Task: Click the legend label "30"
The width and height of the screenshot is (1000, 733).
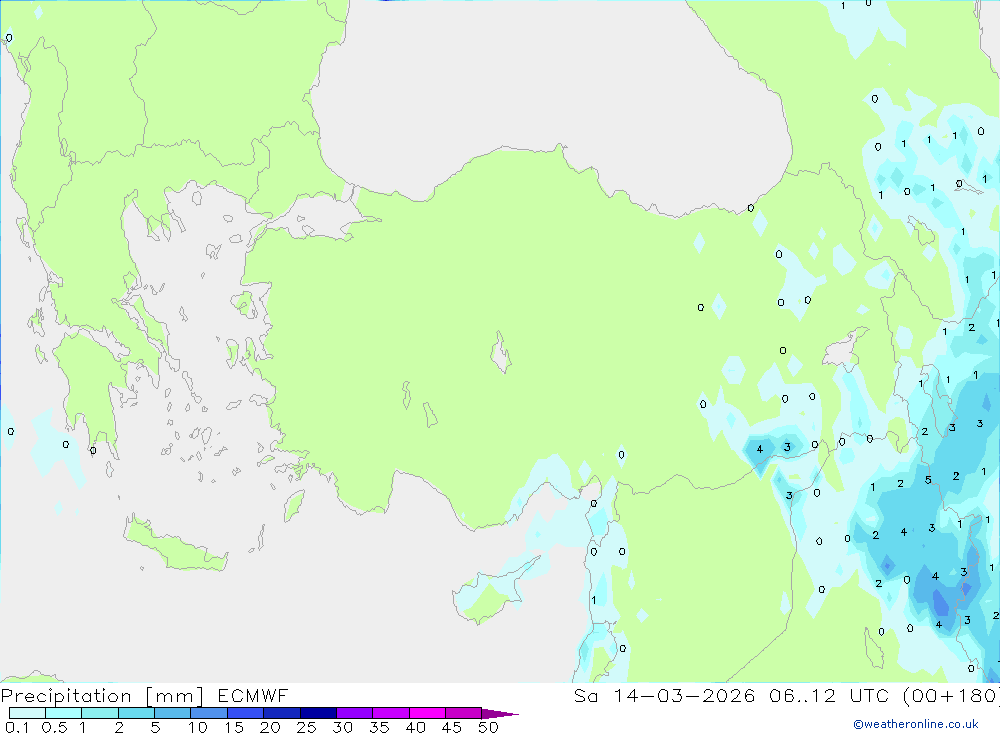Action: click(x=343, y=727)
